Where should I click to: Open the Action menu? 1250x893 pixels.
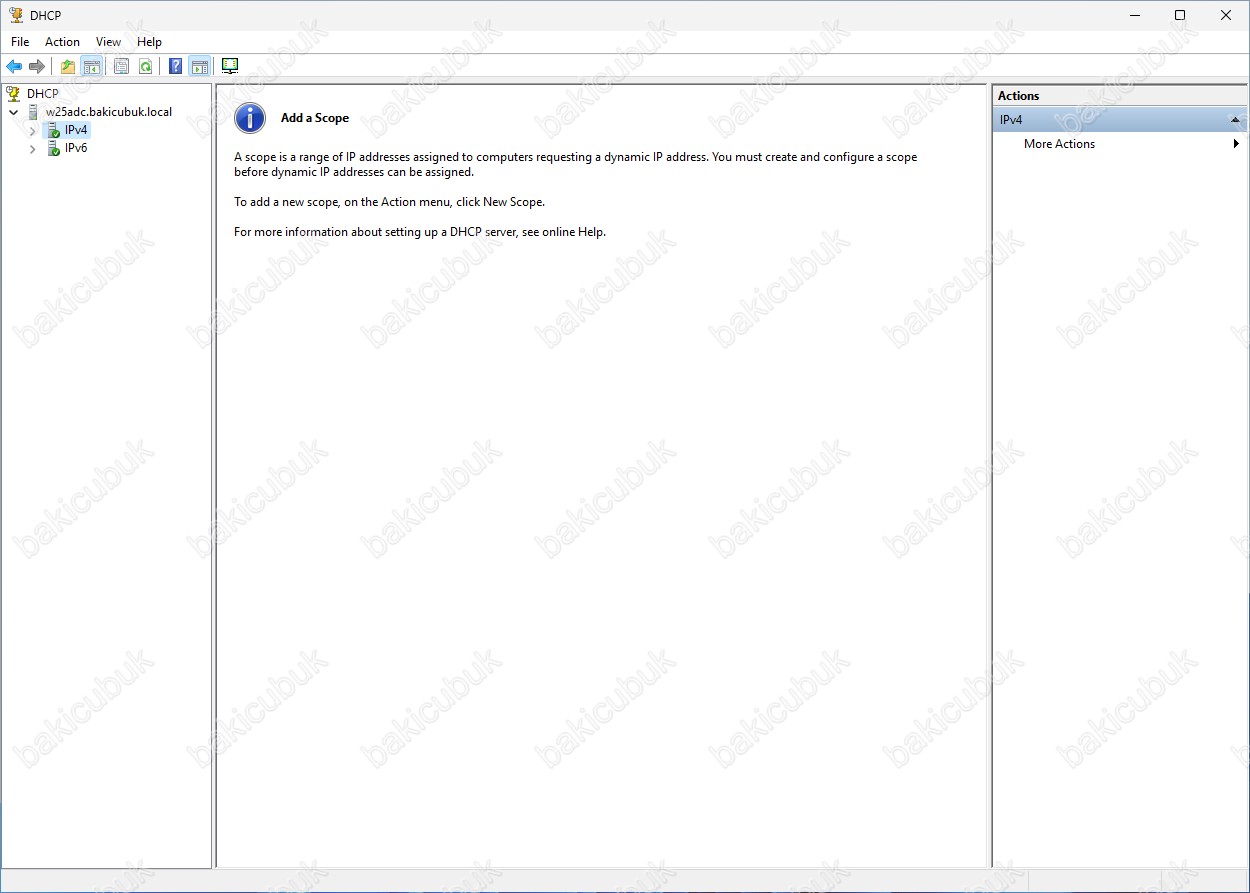pos(62,42)
